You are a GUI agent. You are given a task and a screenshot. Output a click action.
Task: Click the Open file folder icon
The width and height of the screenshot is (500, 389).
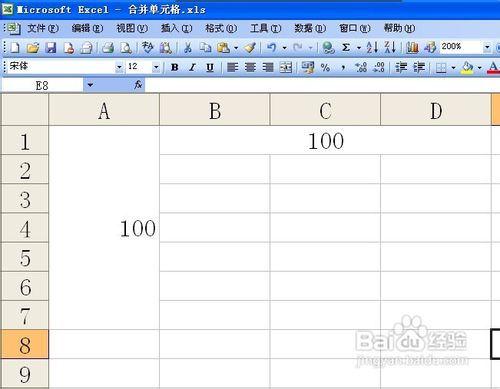33,48
